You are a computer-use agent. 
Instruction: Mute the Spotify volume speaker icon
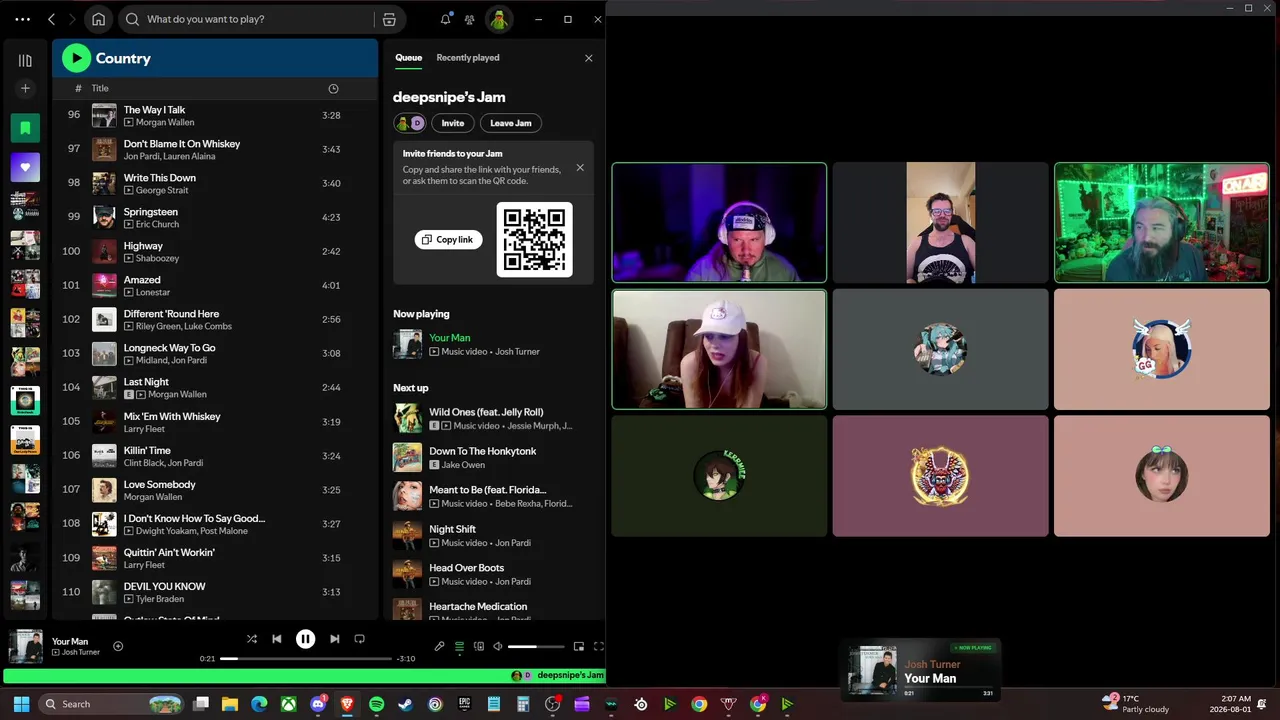(x=497, y=646)
